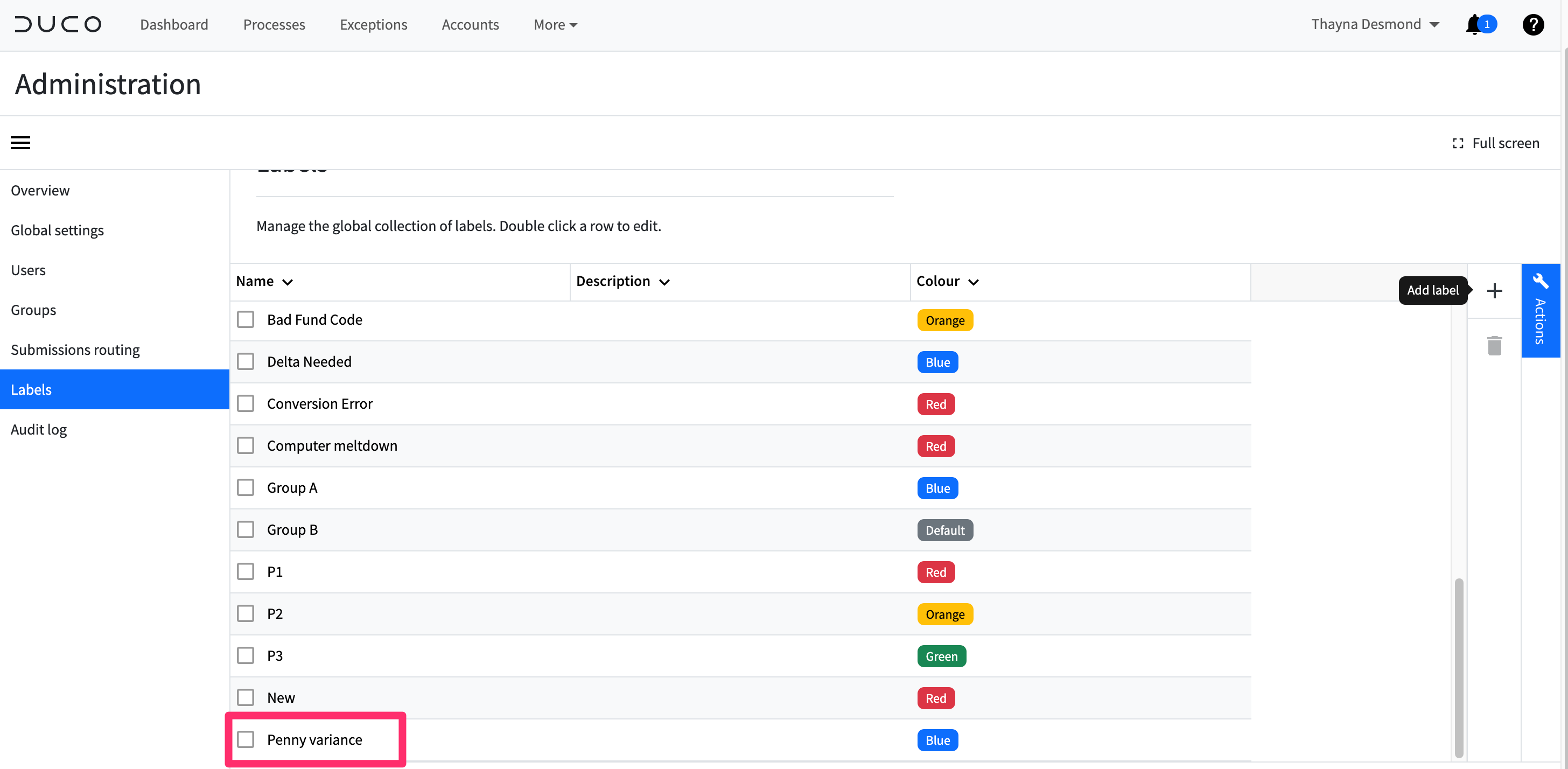Open Global settings in sidebar

pos(57,230)
